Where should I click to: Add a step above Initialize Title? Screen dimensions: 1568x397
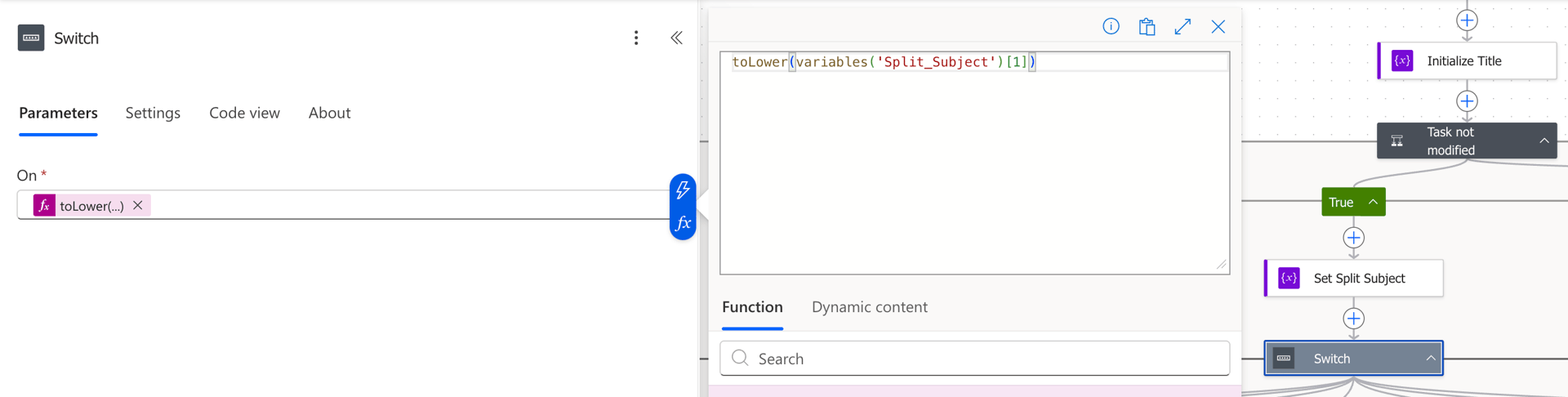tap(1467, 20)
